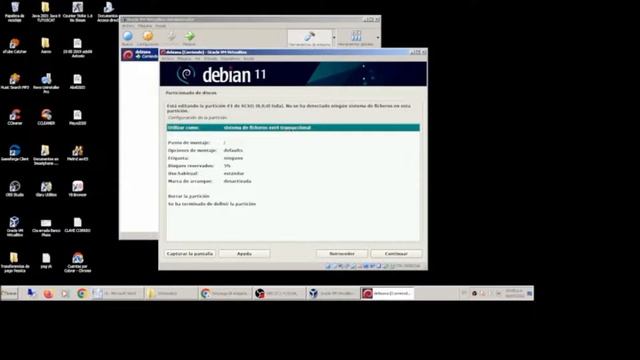Open Papelera de reciclaje desktop icon
Screen dimensions: 640x360
point(15,12)
